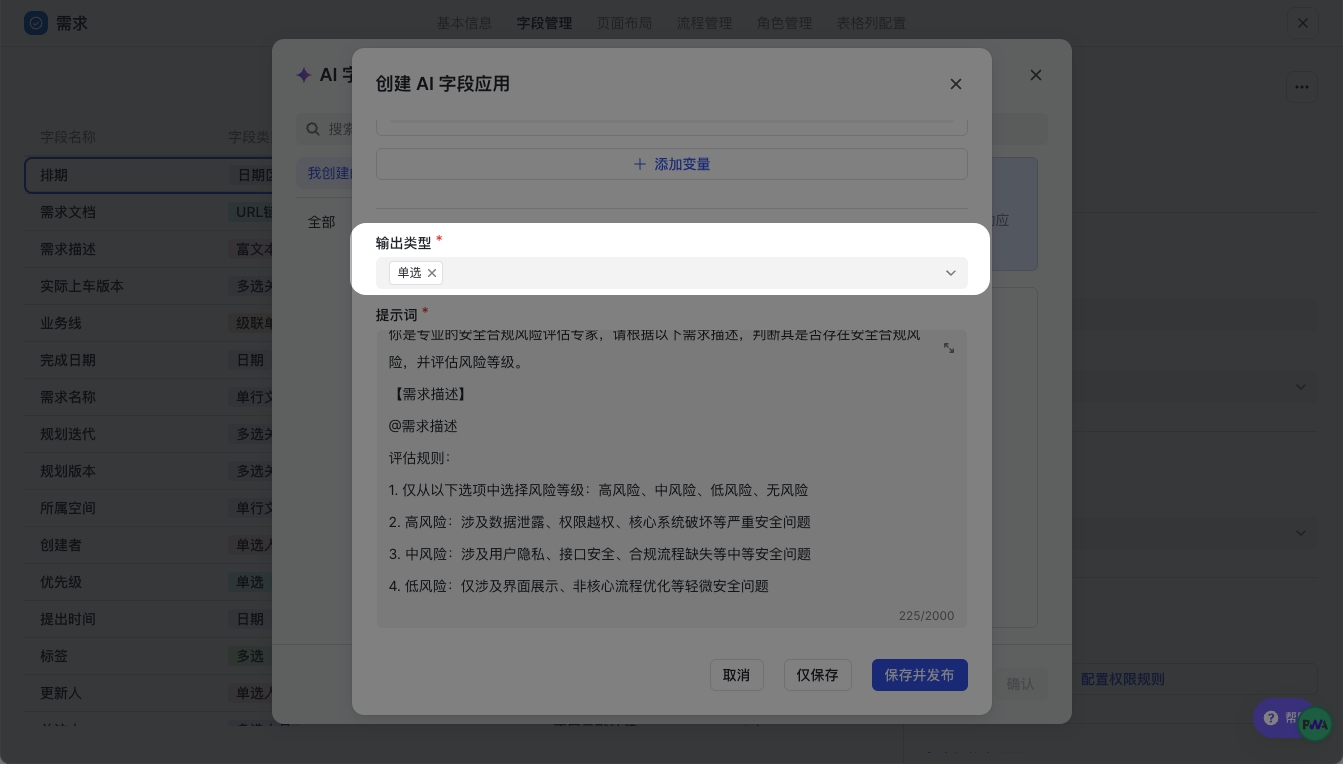Viewport: 1343px width, 764px height.
Task: Select the 需求描述 field row
Action: [149, 249]
